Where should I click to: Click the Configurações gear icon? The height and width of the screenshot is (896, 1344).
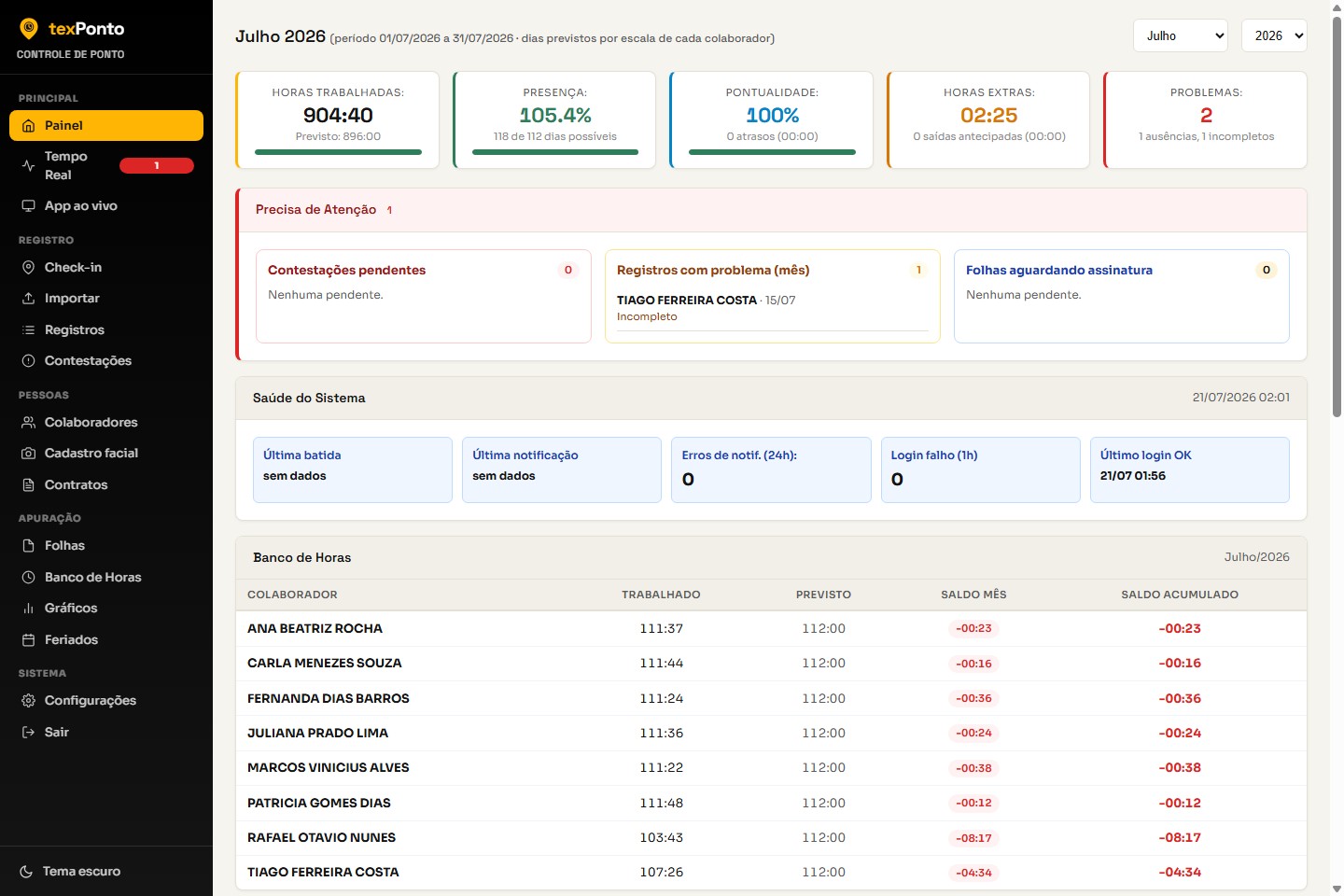tap(28, 701)
